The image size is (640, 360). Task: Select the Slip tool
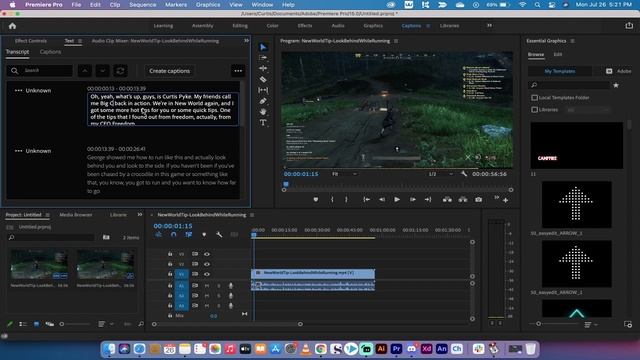[263, 90]
